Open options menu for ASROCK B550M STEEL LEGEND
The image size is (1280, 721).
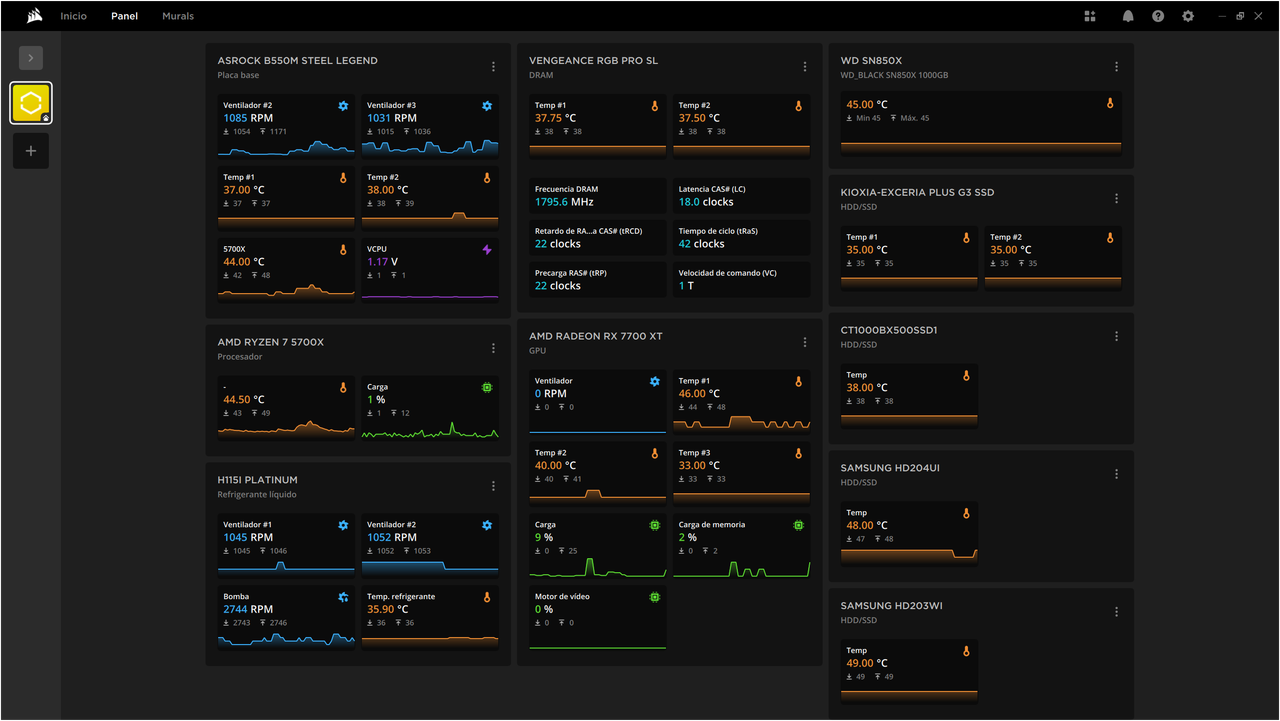[x=493, y=67]
